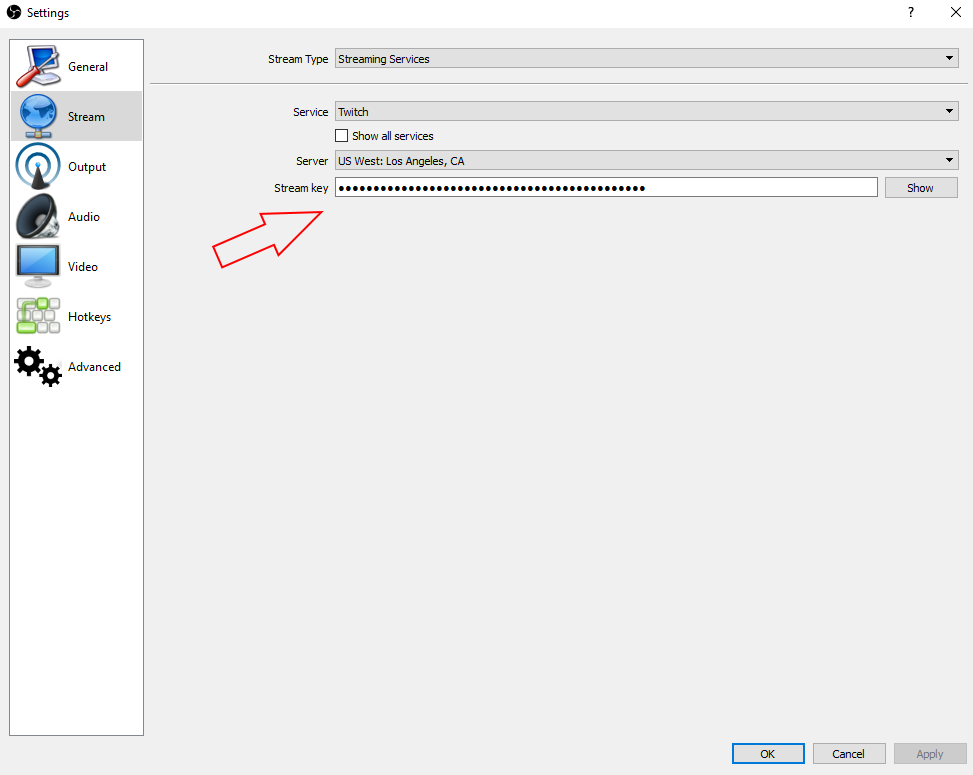
Task: Click the Video monitor icon
Action: (x=38, y=266)
